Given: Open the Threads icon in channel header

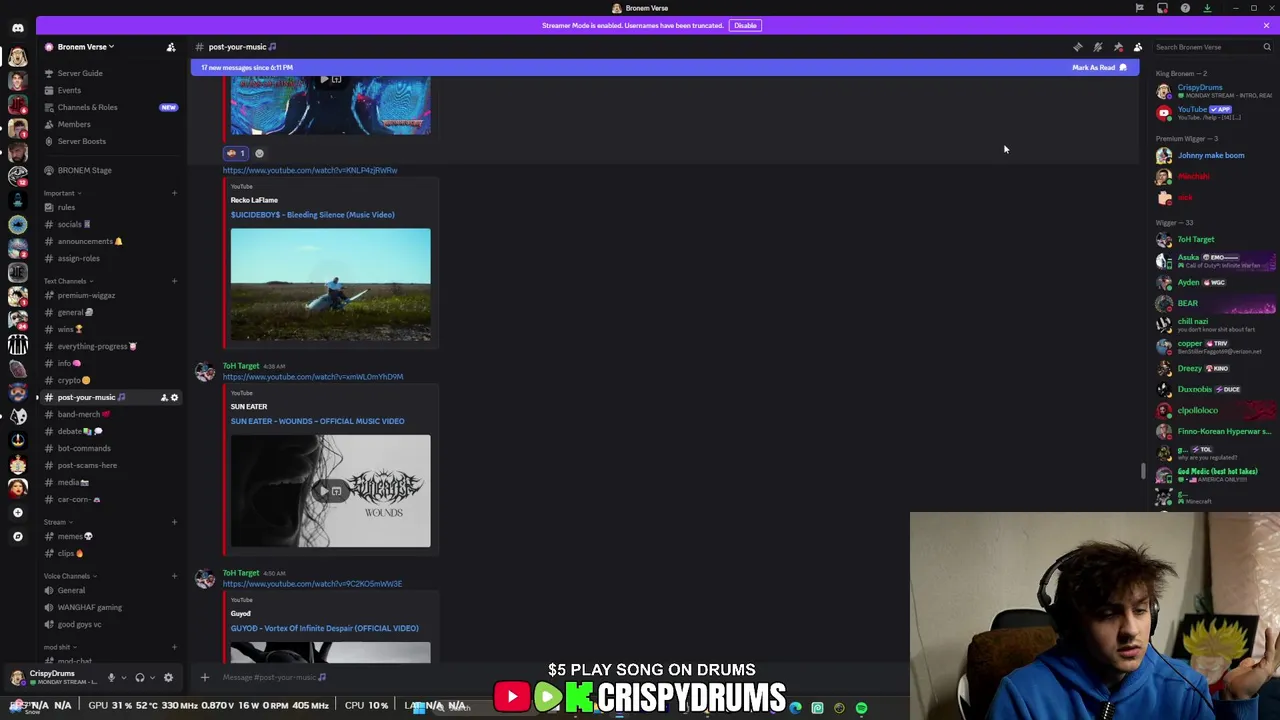Looking at the screenshot, I should tap(1077, 47).
